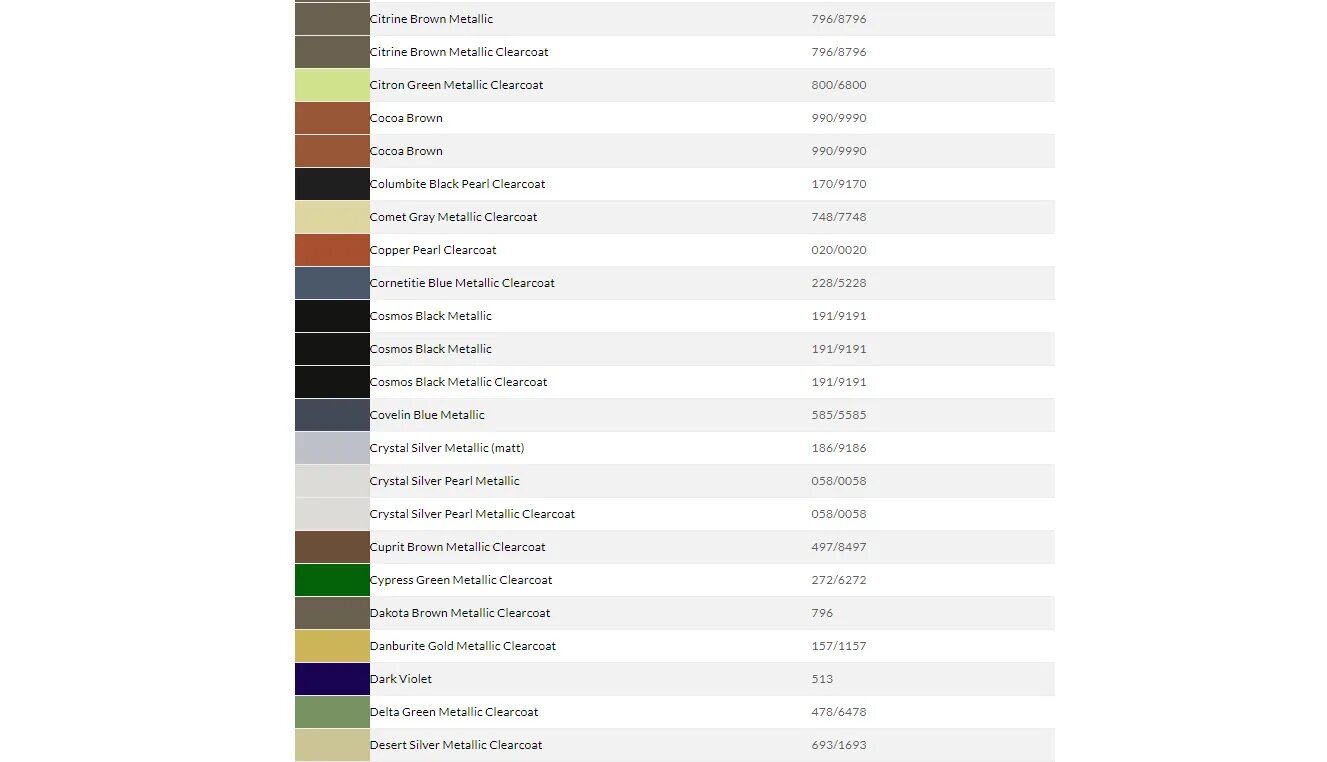Choose the Dark Violet color swatch
1327x762 pixels.
tap(332, 679)
